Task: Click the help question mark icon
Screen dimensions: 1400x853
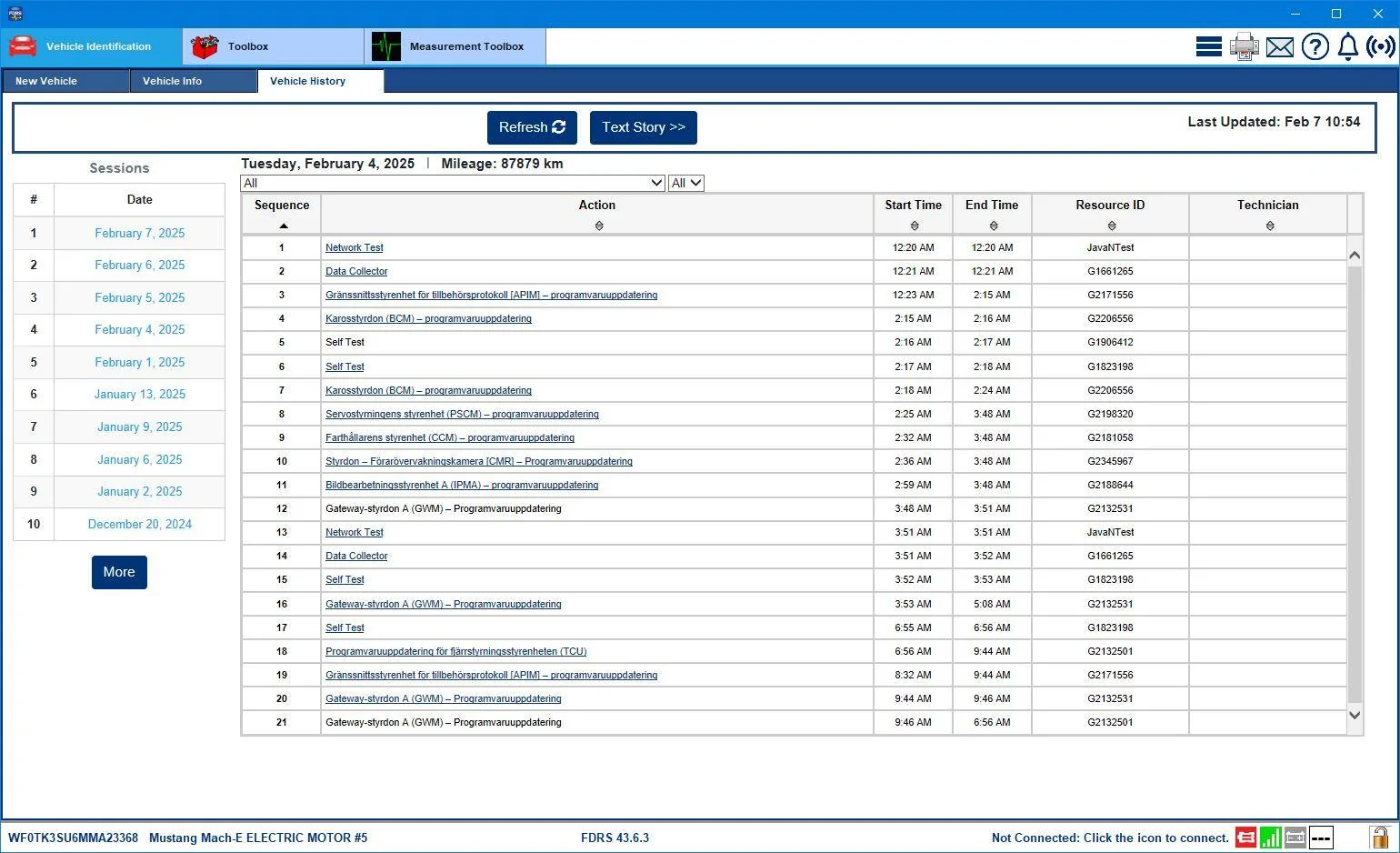Action: click(1315, 46)
